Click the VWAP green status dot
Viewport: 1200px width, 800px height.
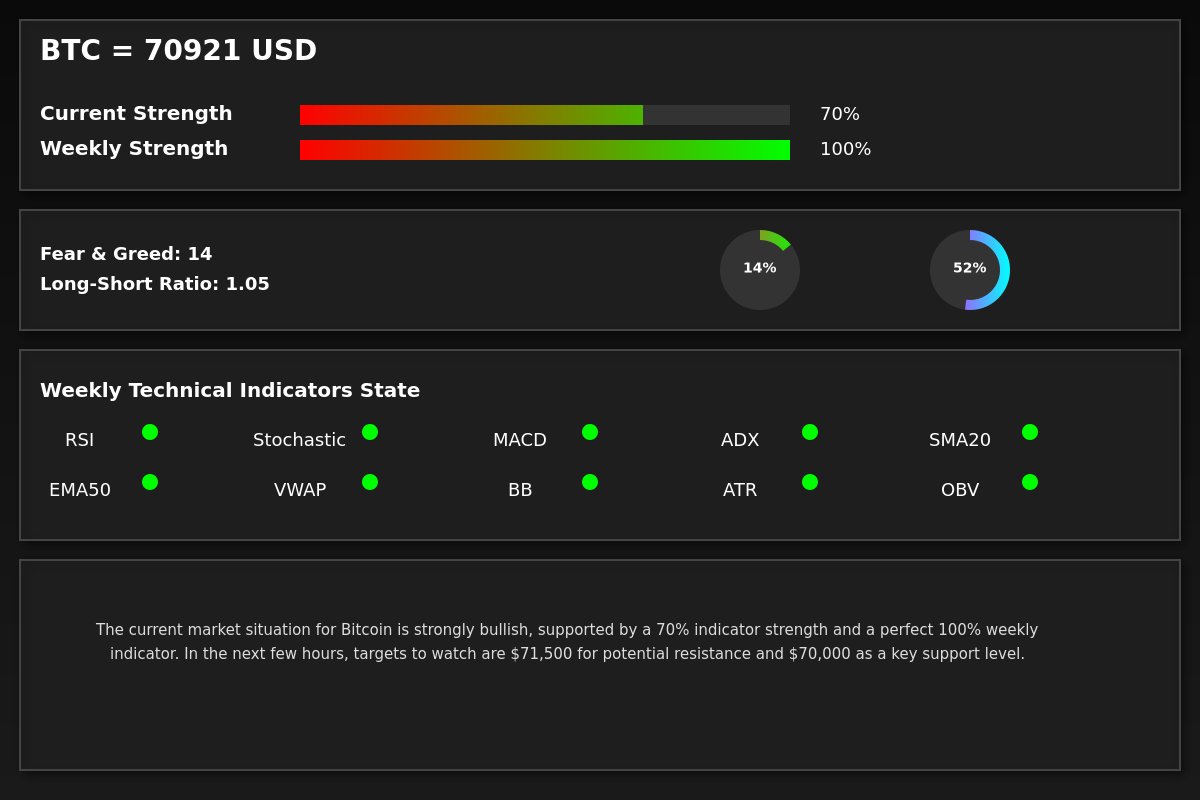[370, 482]
